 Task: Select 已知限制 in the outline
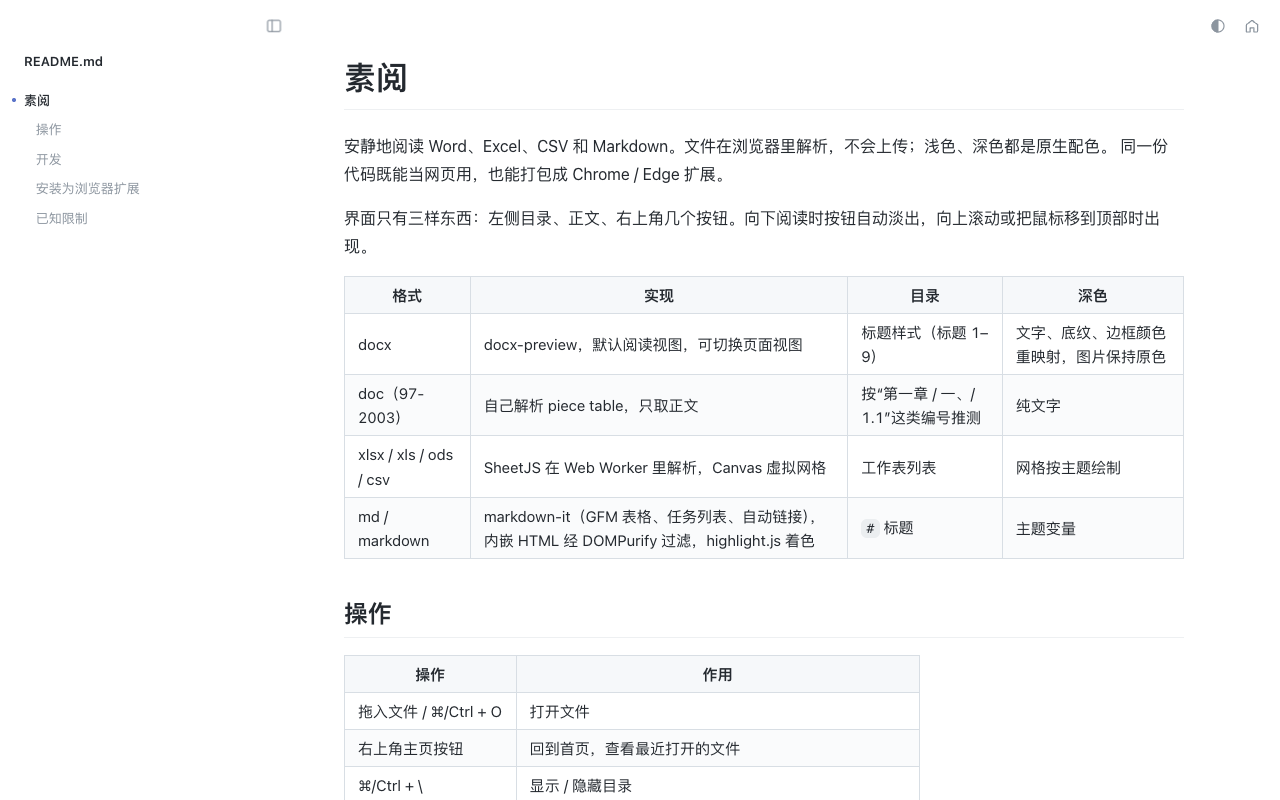point(62,218)
